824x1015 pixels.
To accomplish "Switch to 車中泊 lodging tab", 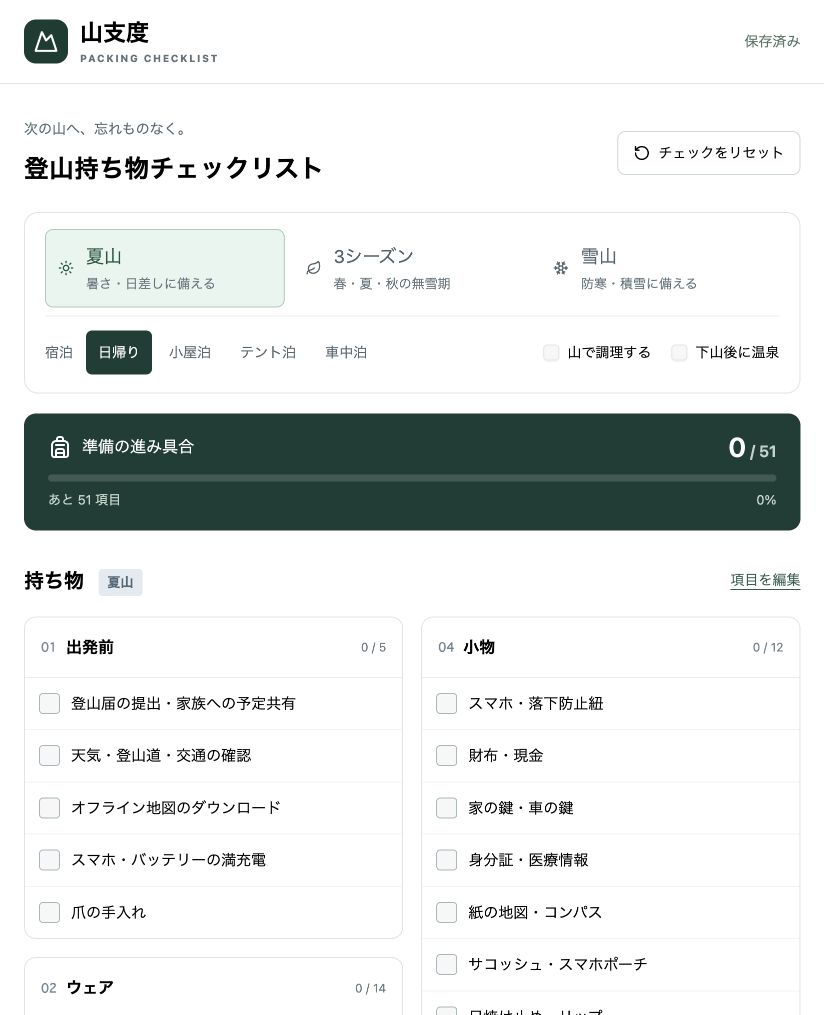I will [x=346, y=352].
